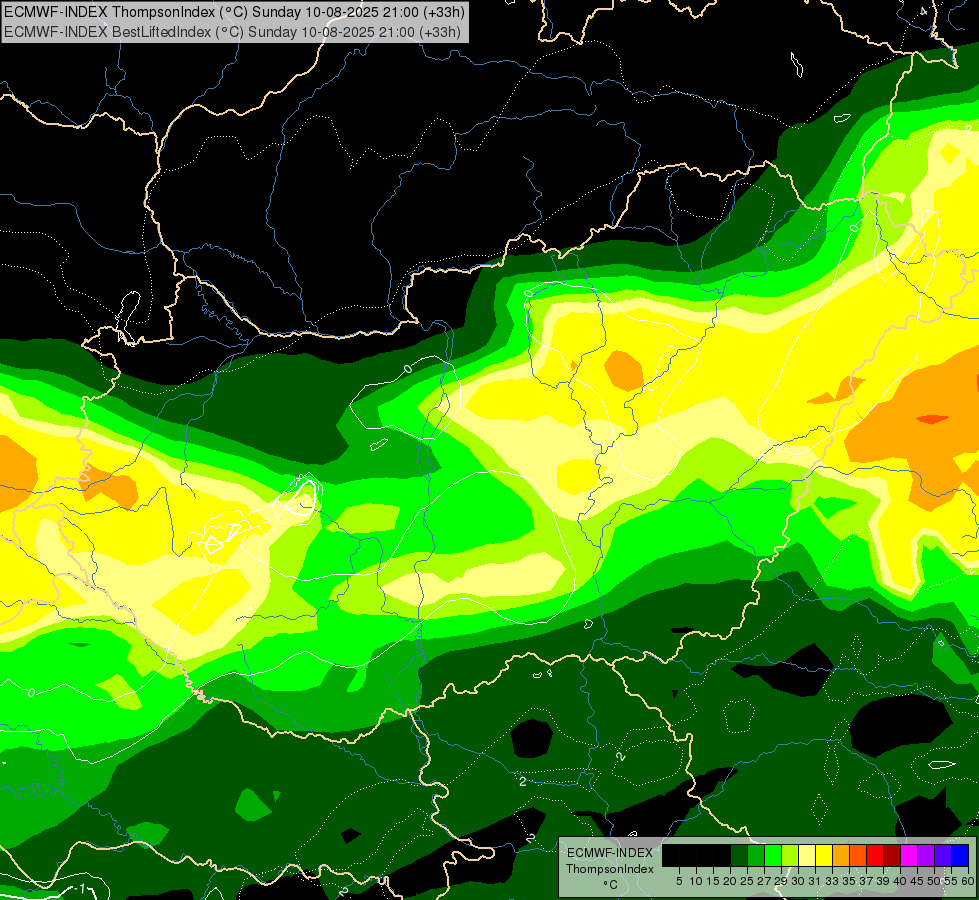
Task: Click the blue 55–60 legend swatch
Action: pyautogui.click(x=960, y=855)
